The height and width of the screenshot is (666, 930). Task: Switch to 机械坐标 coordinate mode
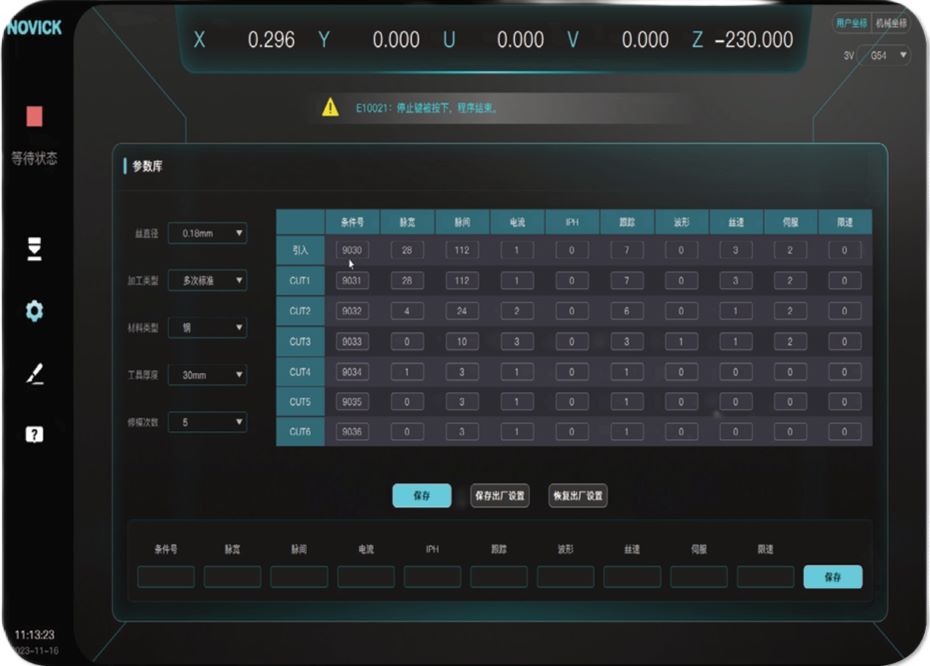[x=890, y=24]
